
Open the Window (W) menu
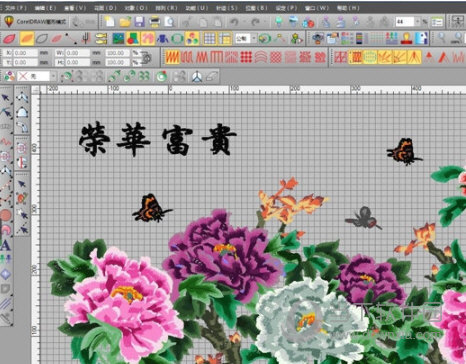[x=317, y=8]
